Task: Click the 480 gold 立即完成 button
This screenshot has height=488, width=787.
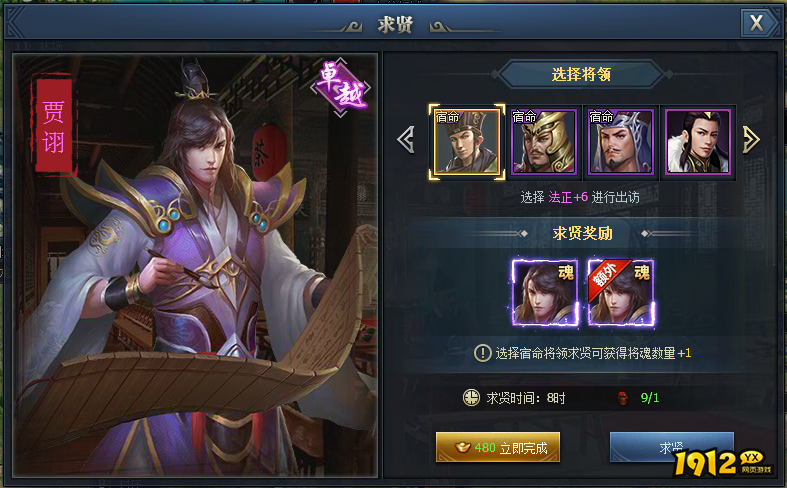Action: pyautogui.click(x=497, y=447)
